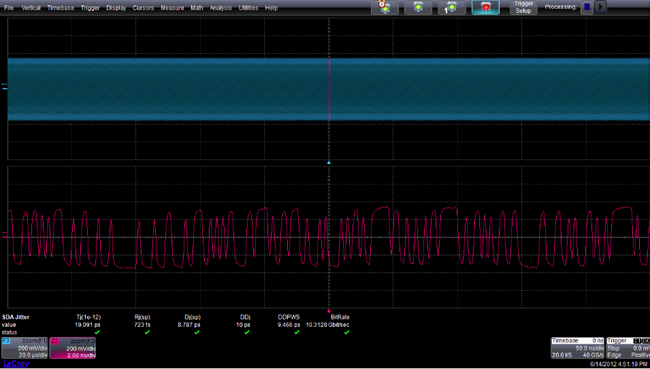Select the blue zoom(F1) trace descriptor box

(x=24, y=348)
